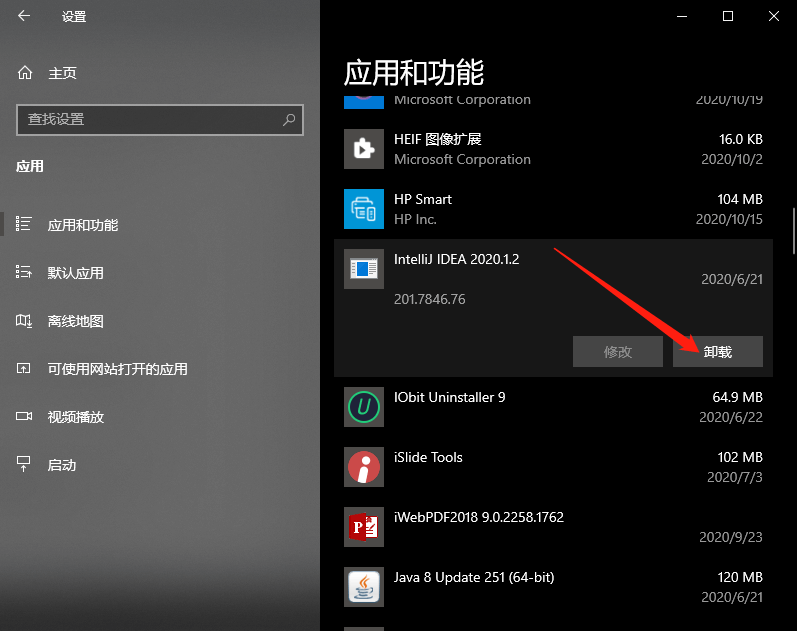This screenshot has height=631, width=797.
Task: Click the back arrow in Settings
Action: click(24, 16)
